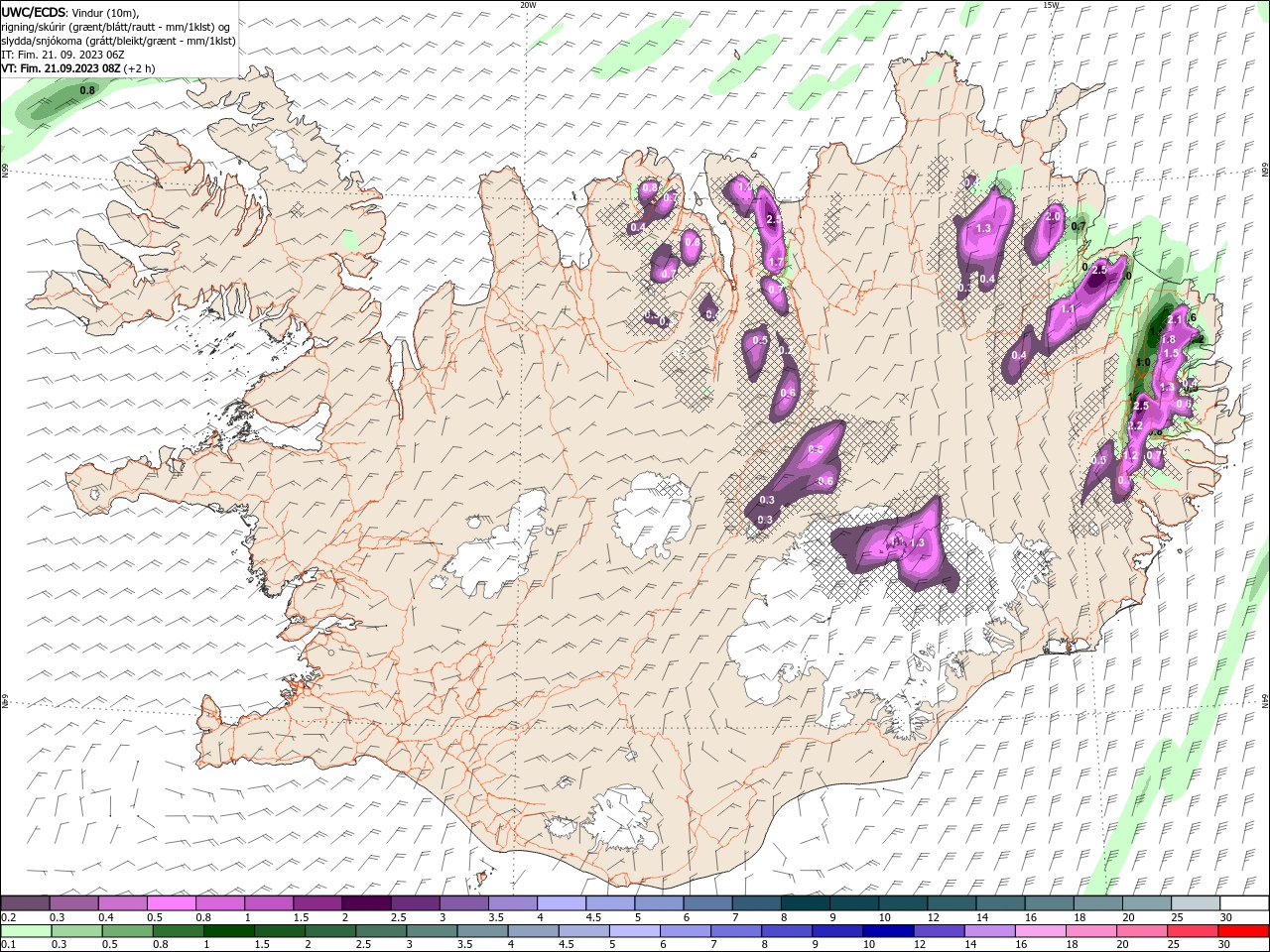Screen dimensions: 1270x952
Task: Pick the light blue rain swatch for 5–6
Action: pyautogui.click(x=634, y=930)
